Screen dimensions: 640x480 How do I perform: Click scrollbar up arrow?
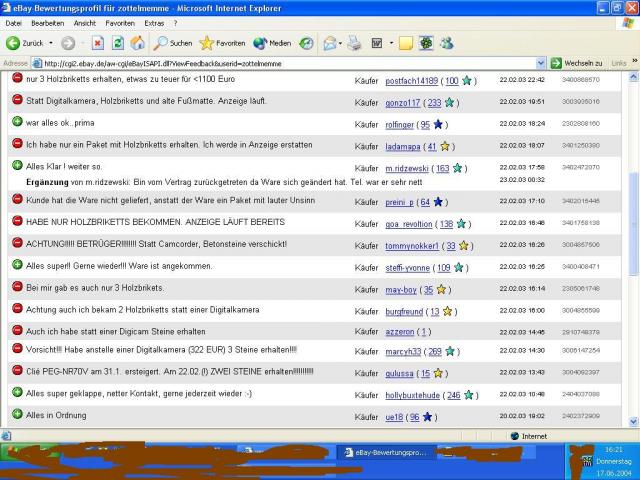(x=633, y=77)
